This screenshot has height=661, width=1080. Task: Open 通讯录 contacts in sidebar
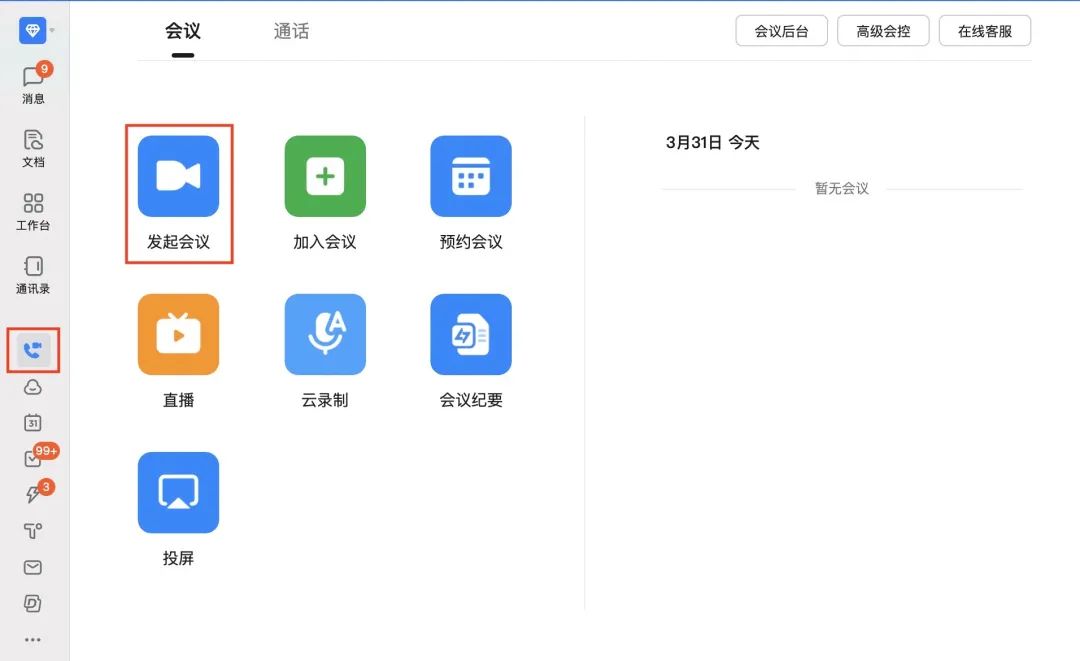pyautogui.click(x=33, y=273)
